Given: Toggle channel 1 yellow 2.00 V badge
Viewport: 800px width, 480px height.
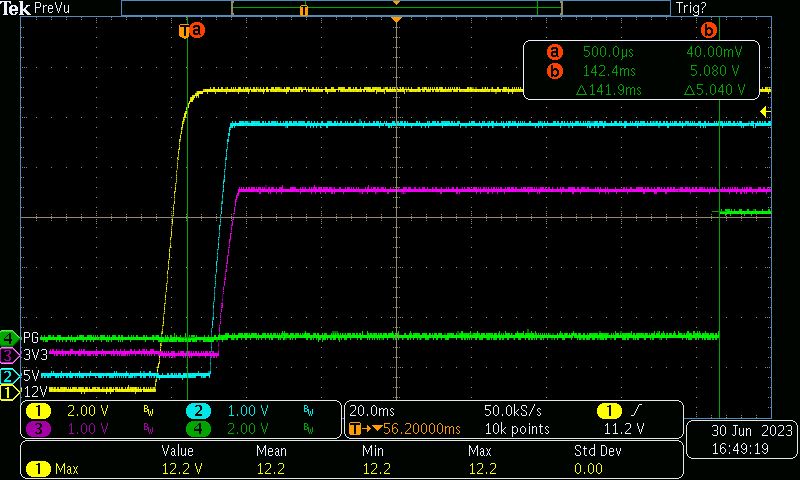Looking at the screenshot, I should pyautogui.click(x=38, y=411).
